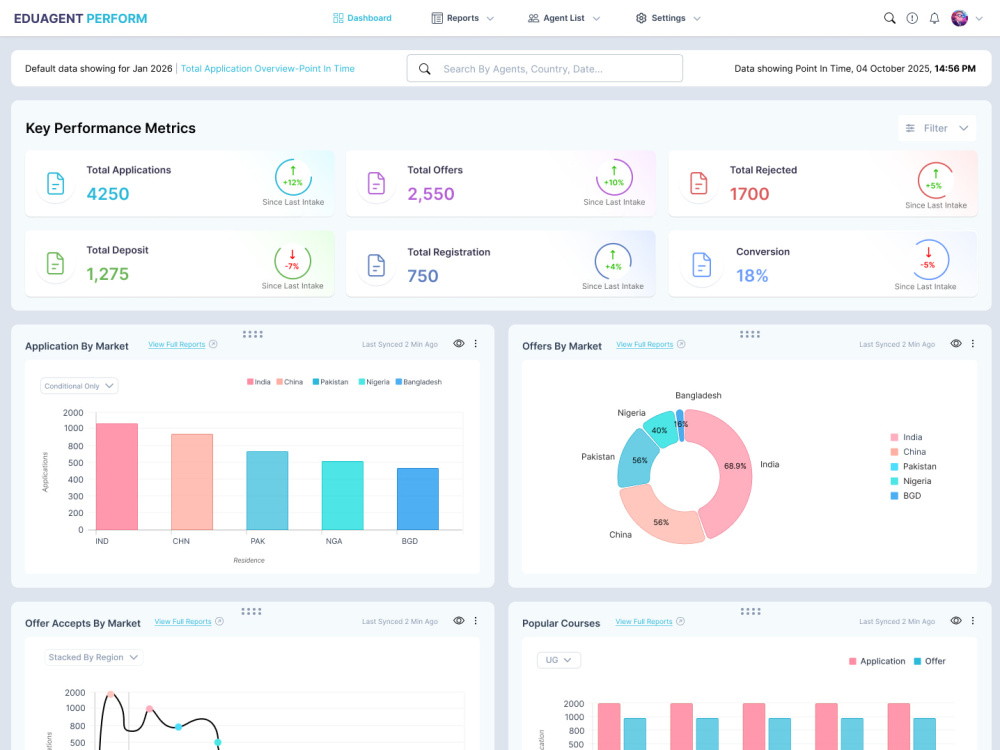Click the external arrow icon beside Offers By Market reports
Viewport: 1000px width, 750px height.
[x=681, y=344]
